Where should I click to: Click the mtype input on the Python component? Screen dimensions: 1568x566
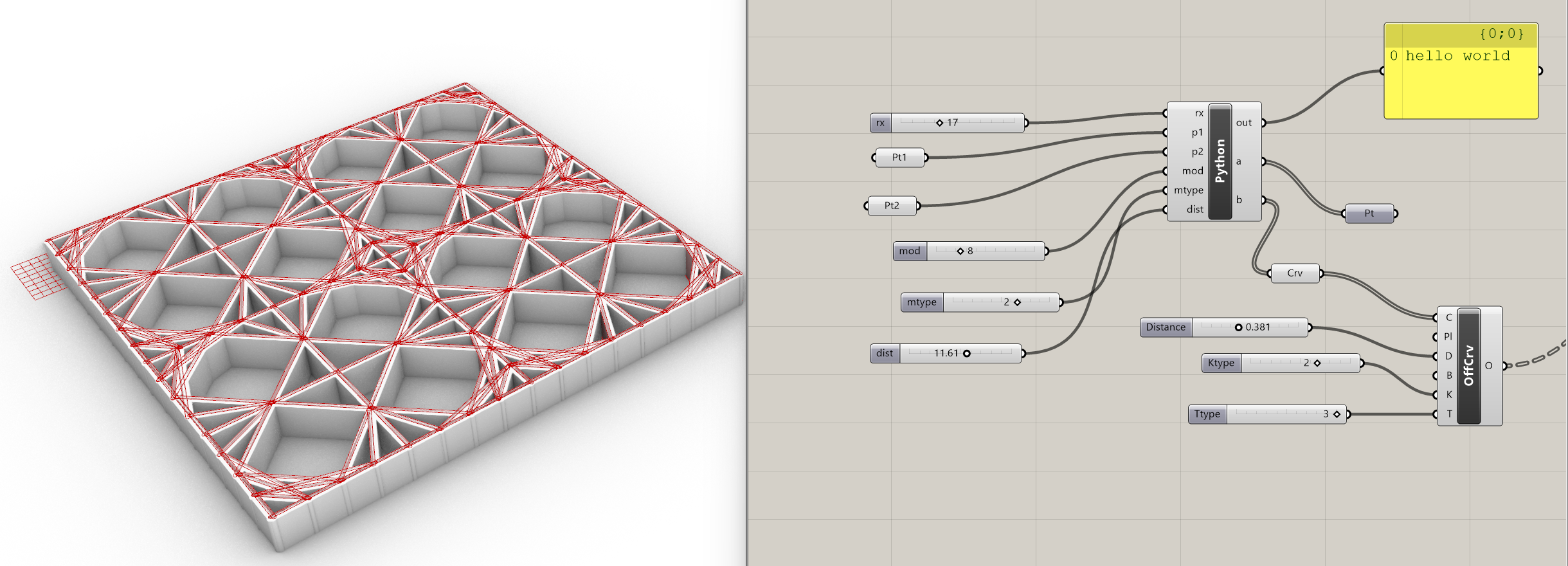1188,190
